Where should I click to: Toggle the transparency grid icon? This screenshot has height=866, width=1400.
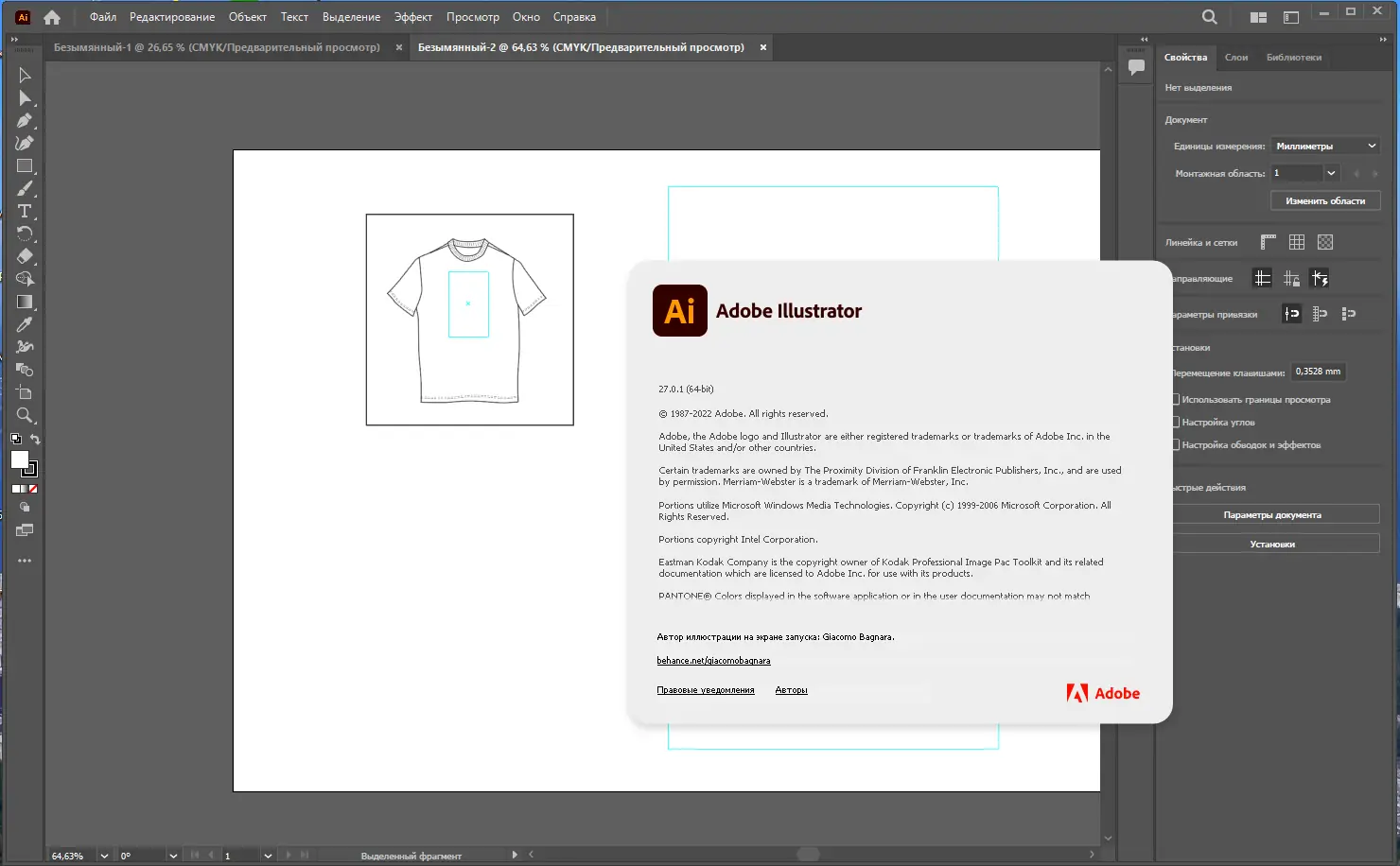pyautogui.click(x=1325, y=243)
